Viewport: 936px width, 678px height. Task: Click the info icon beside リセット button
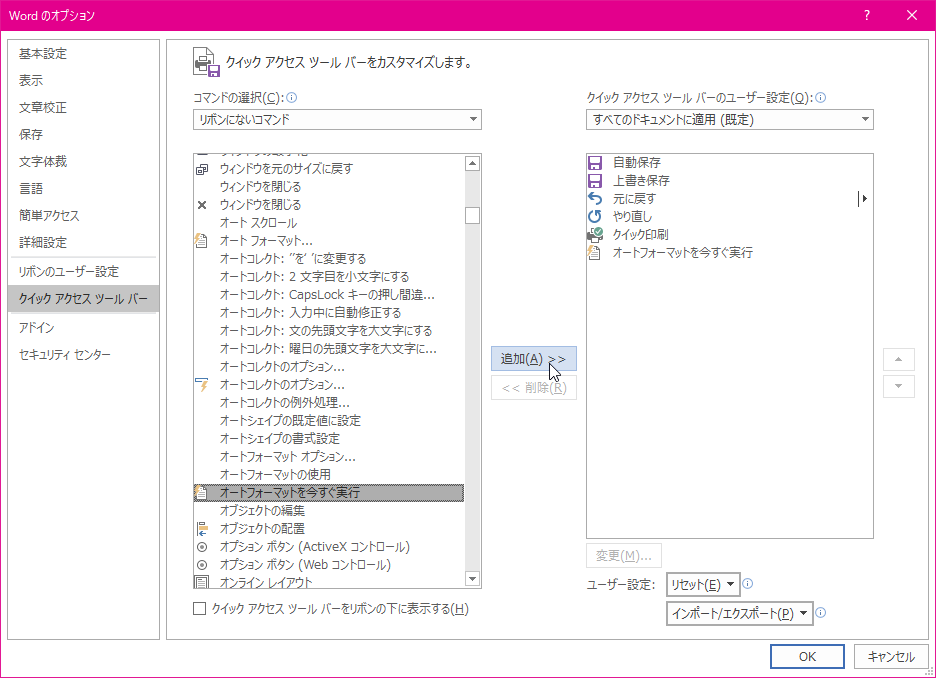pos(747,584)
